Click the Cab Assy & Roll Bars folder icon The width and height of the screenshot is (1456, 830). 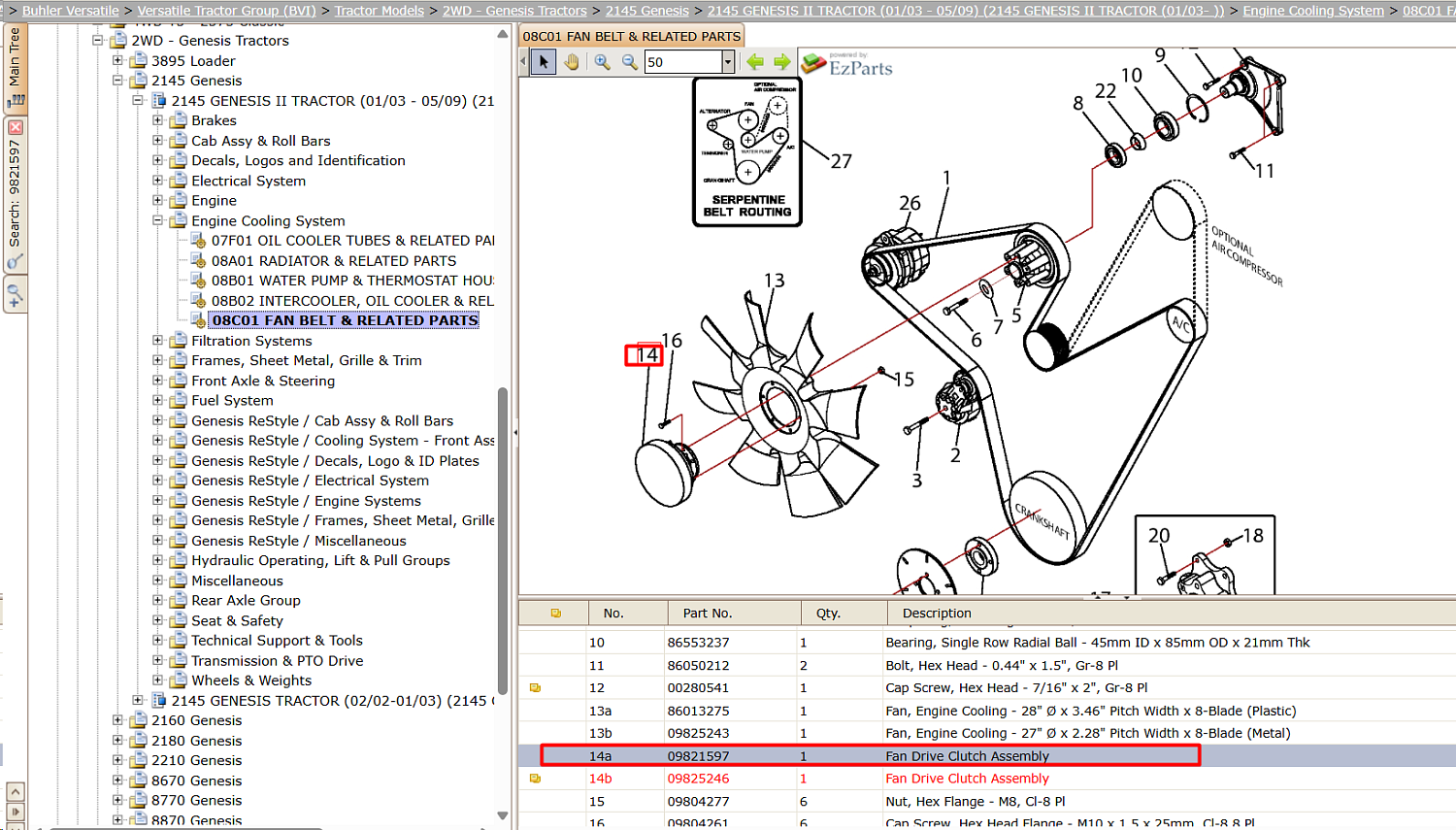coord(179,141)
